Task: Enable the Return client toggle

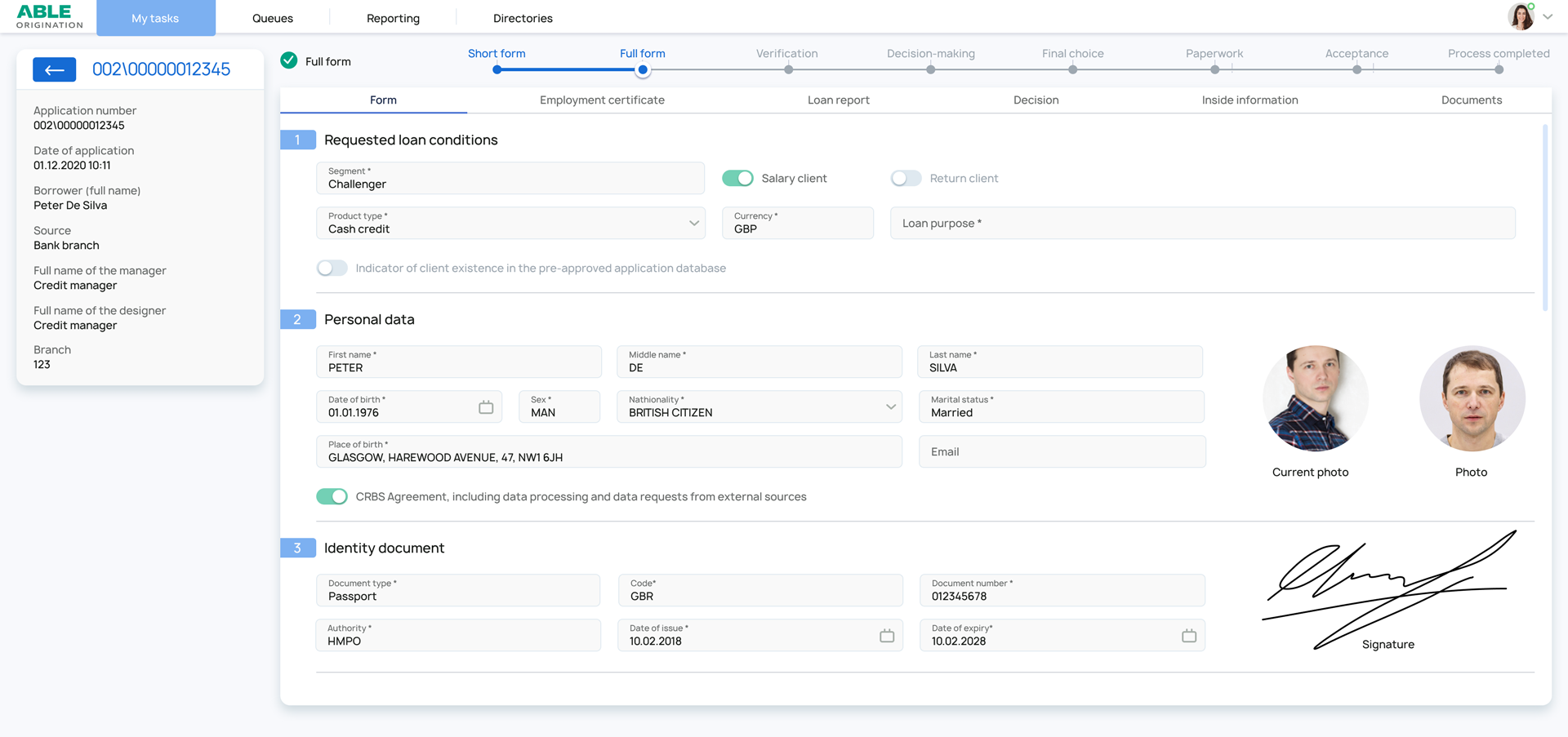Action: [x=906, y=178]
